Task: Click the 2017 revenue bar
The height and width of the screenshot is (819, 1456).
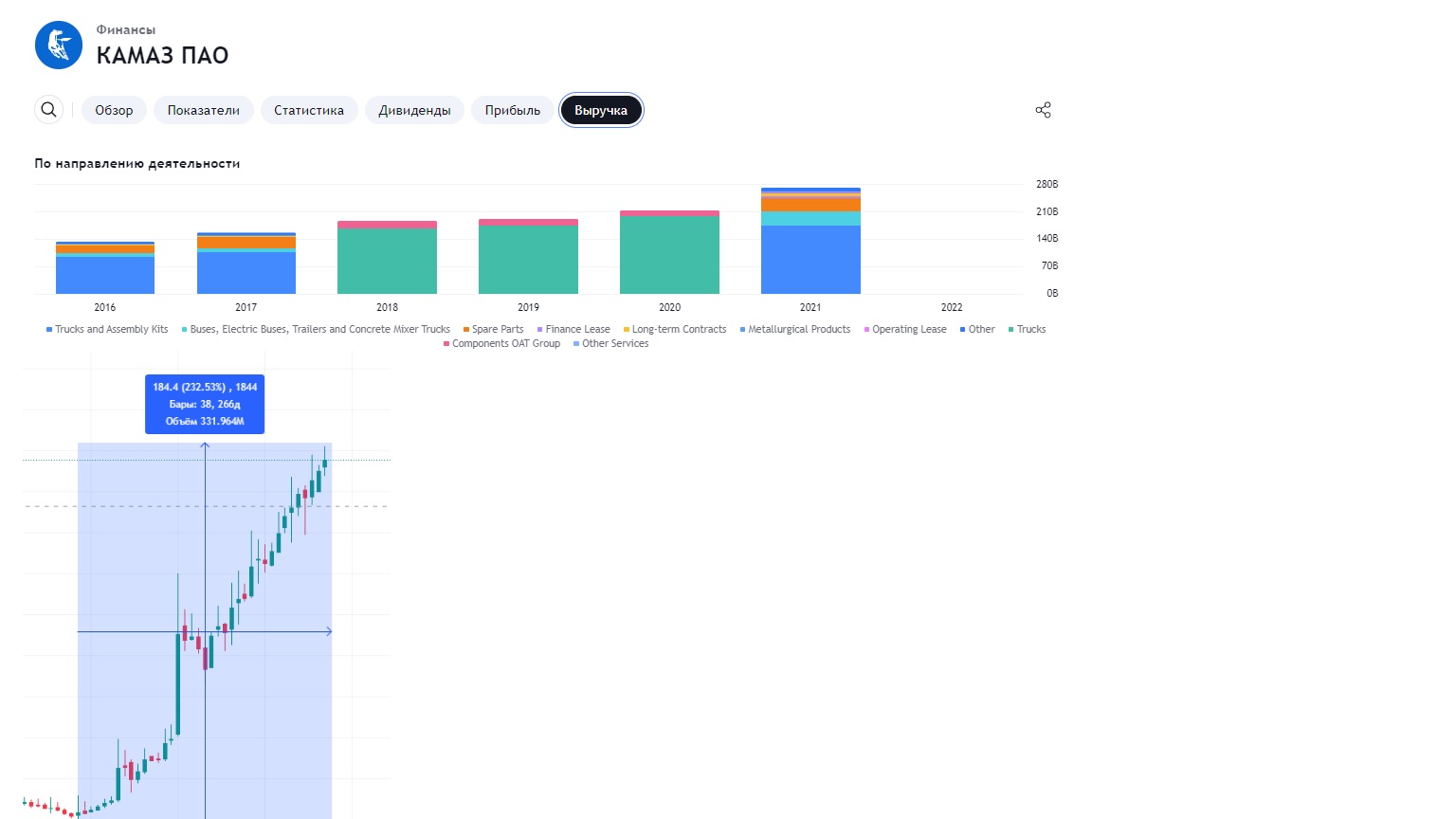Action: (246, 264)
